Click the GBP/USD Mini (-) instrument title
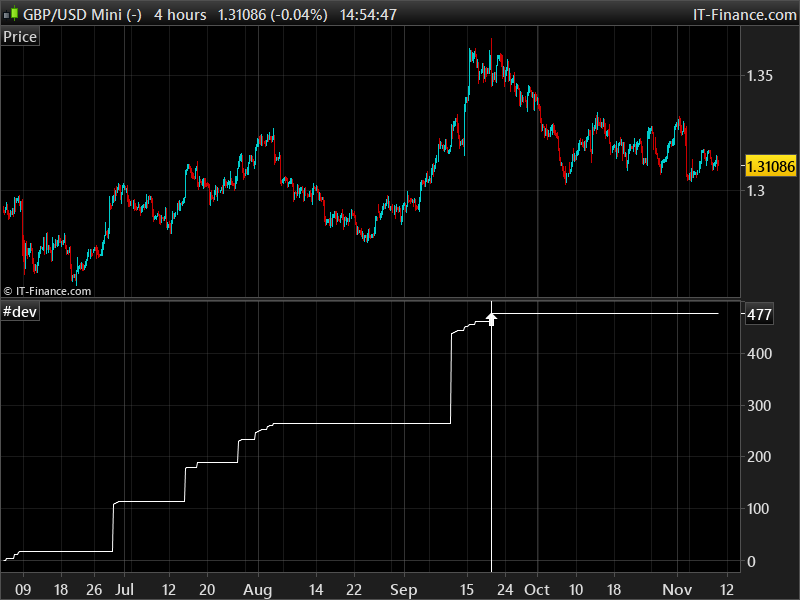This screenshot has width=800, height=600. pyautogui.click(x=82, y=15)
